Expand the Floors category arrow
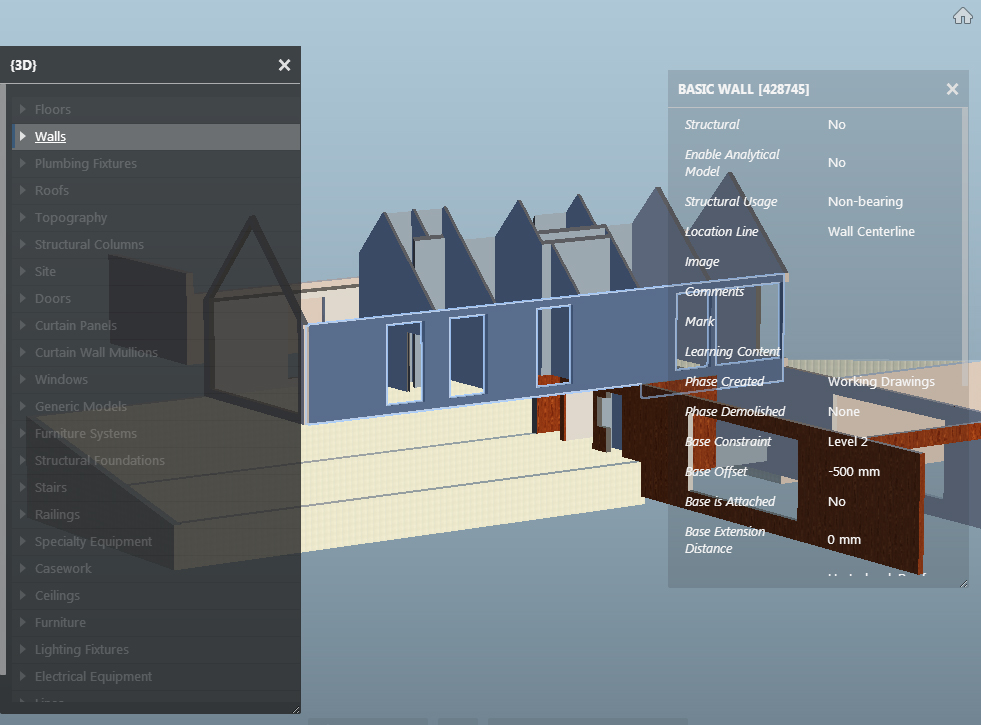The image size is (981, 725). [22, 109]
